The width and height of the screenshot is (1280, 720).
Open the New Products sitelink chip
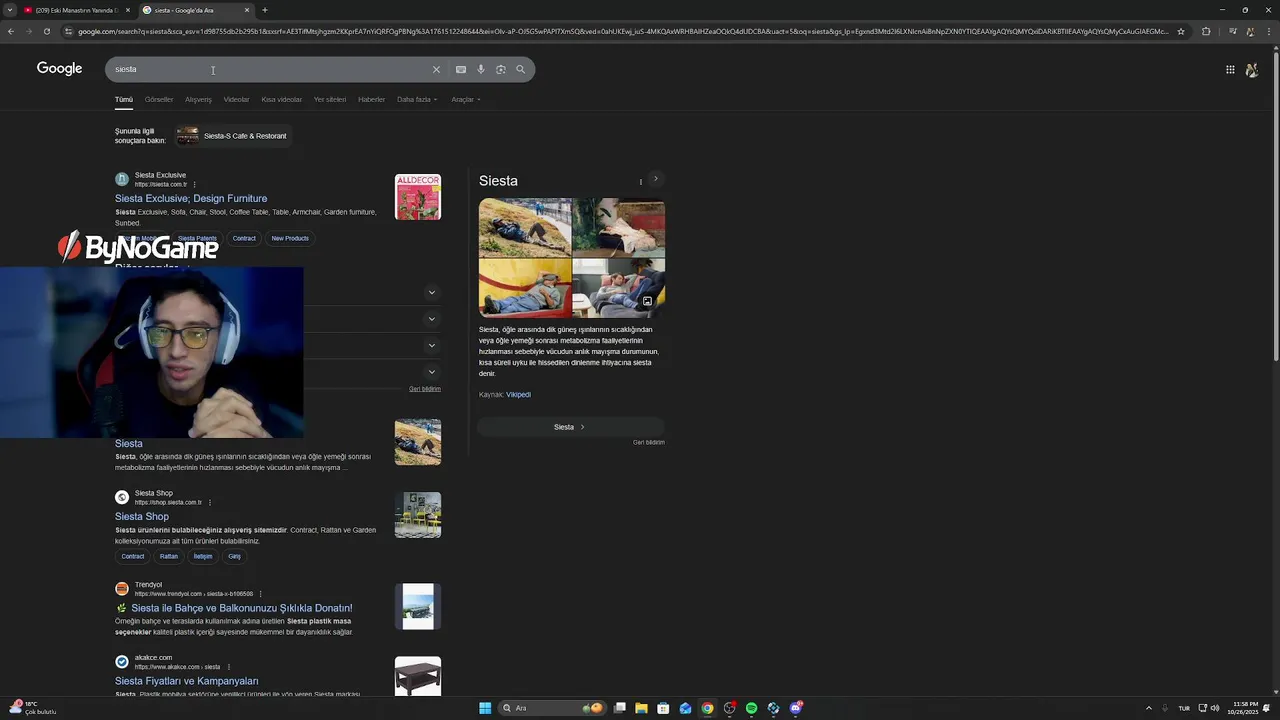[290, 238]
